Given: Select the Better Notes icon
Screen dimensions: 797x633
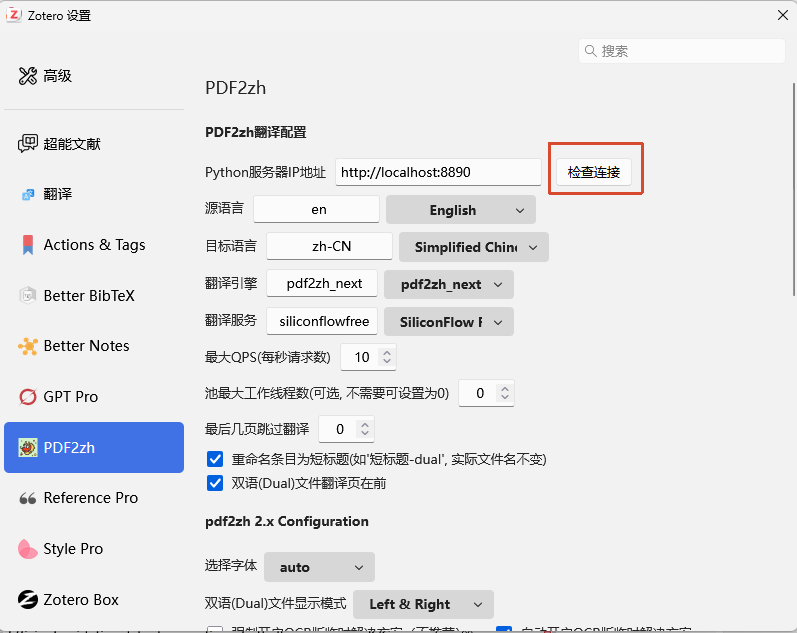Looking at the screenshot, I should (x=28, y=346).
